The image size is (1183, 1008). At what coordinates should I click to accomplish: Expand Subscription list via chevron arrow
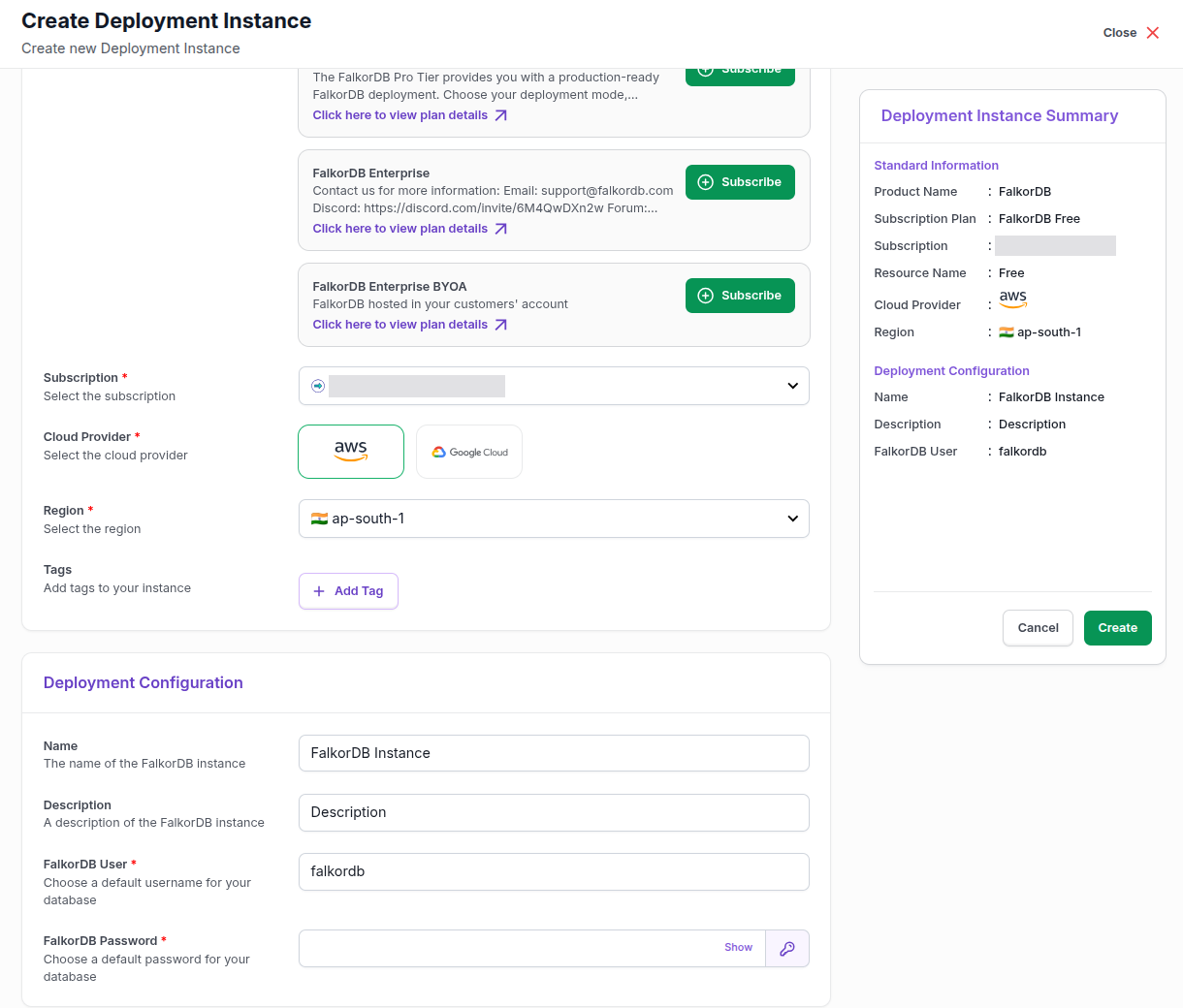[792, 386]
